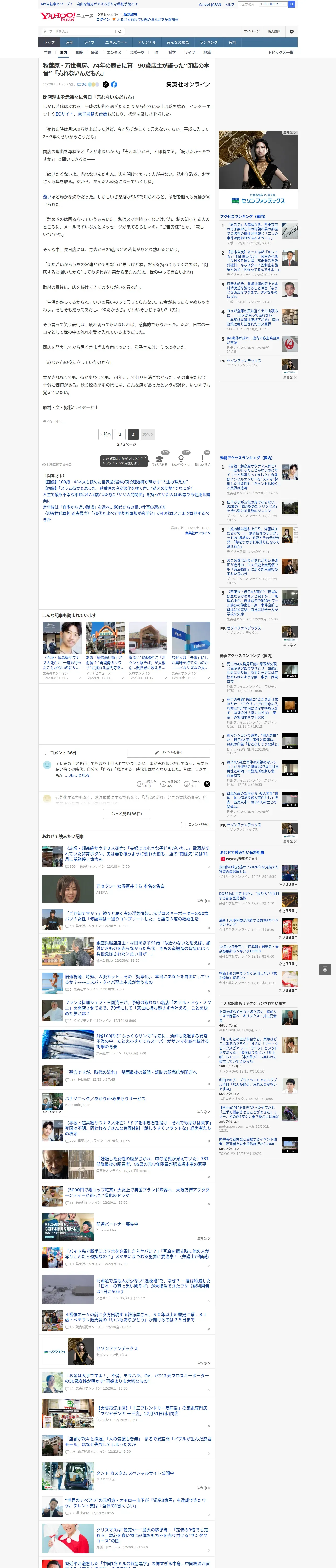Expand all comments with もっと見る(36件)
336x1568 pixels.
coord(127,813)
